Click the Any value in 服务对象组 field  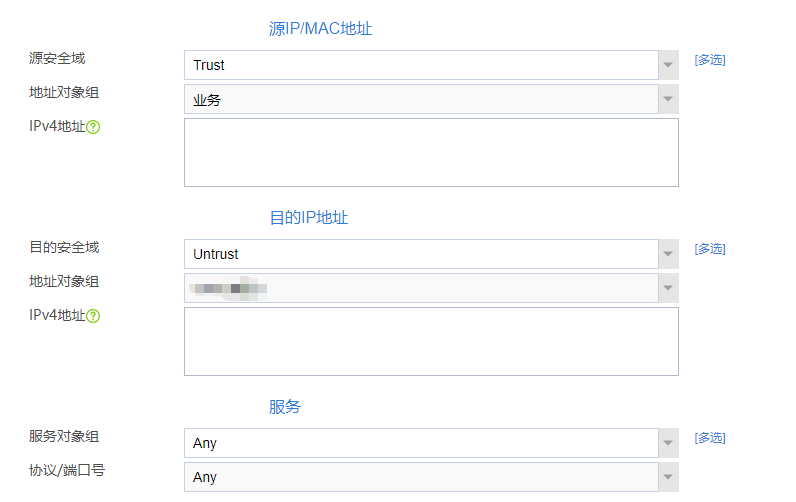click(x=205, y=443)
